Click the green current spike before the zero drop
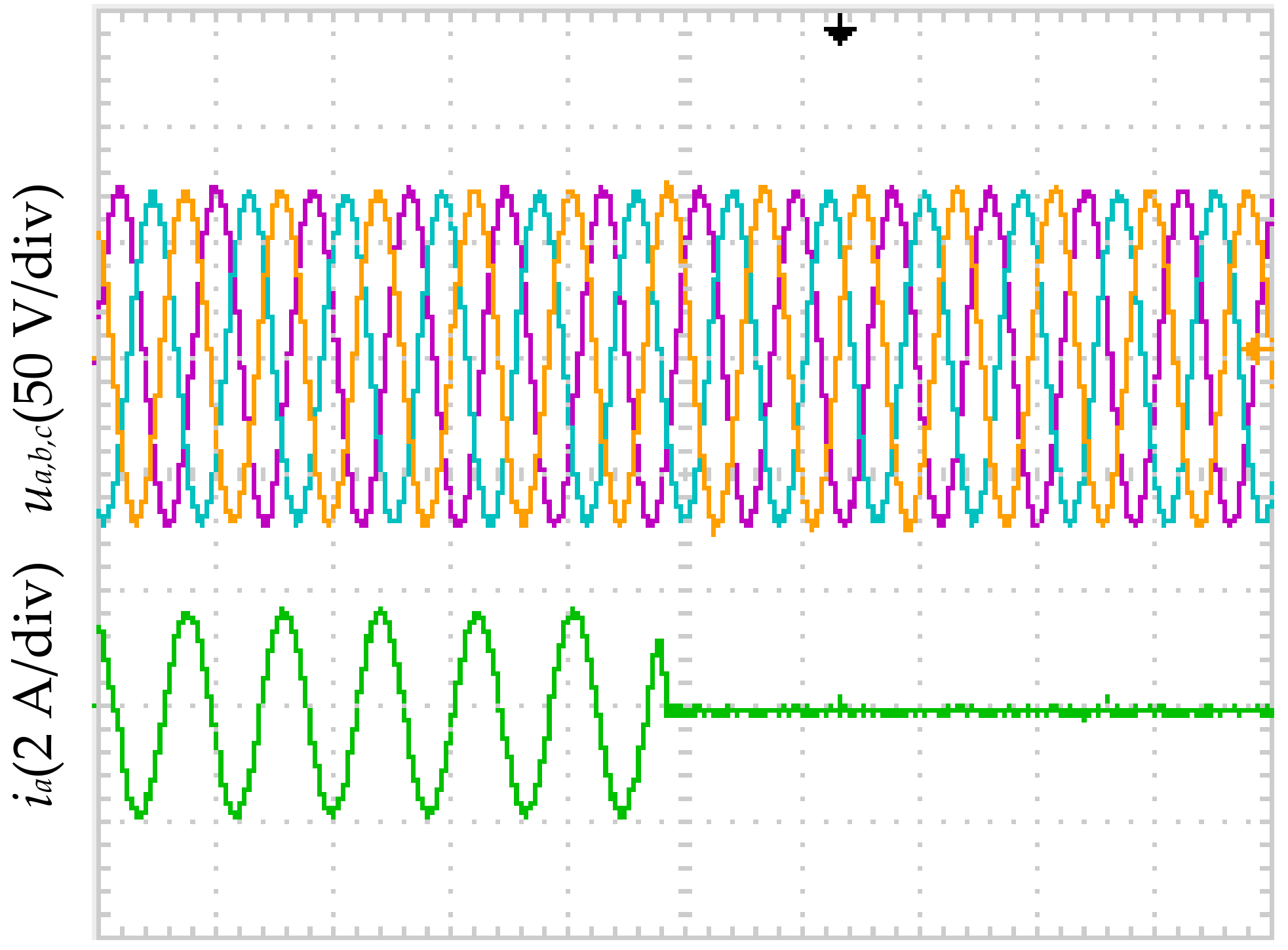The width and height of the screenshot is (1288, 950). pyautogui.click(x=659, y=644)
